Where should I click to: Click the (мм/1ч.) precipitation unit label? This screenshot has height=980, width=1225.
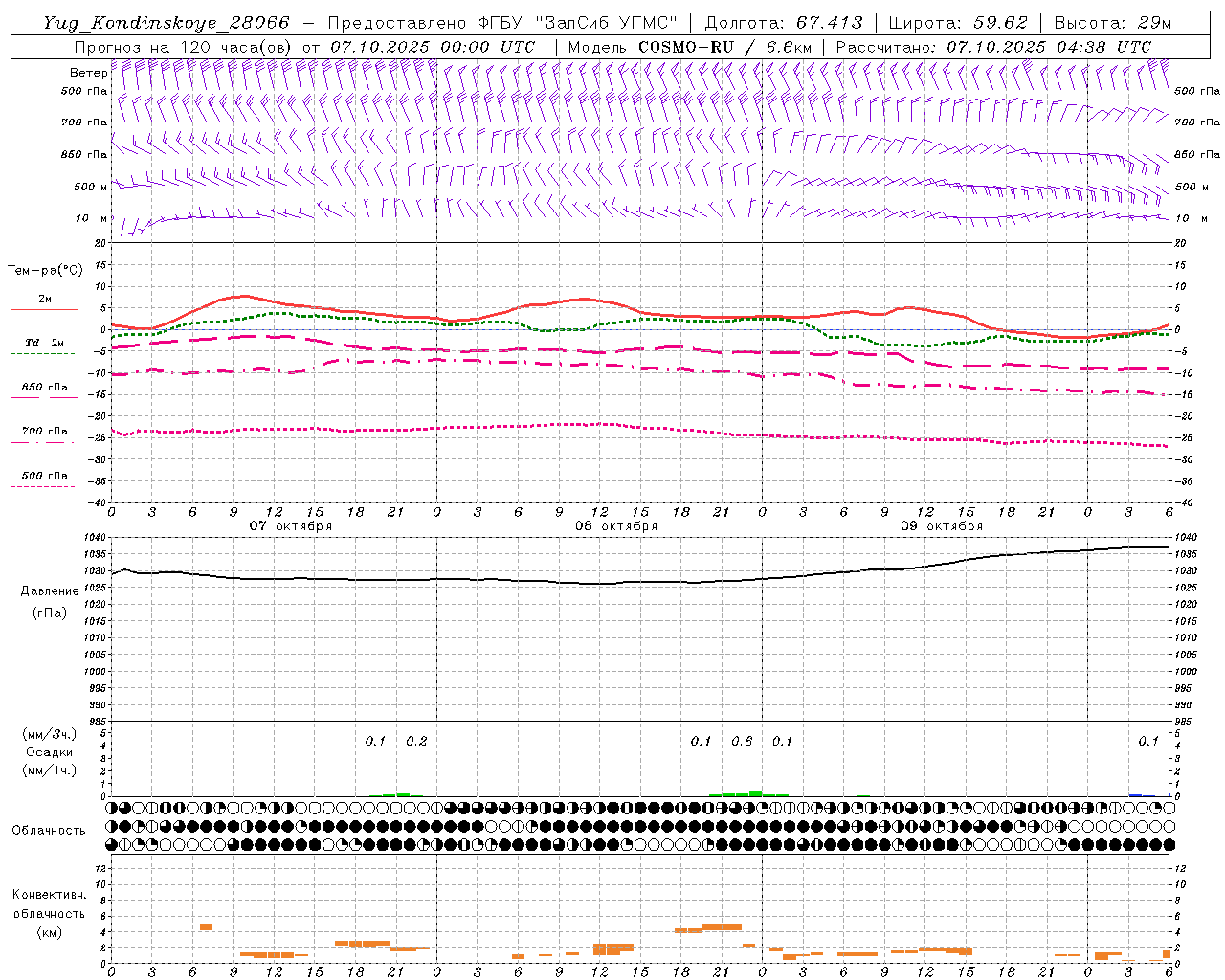click(50, 771)
